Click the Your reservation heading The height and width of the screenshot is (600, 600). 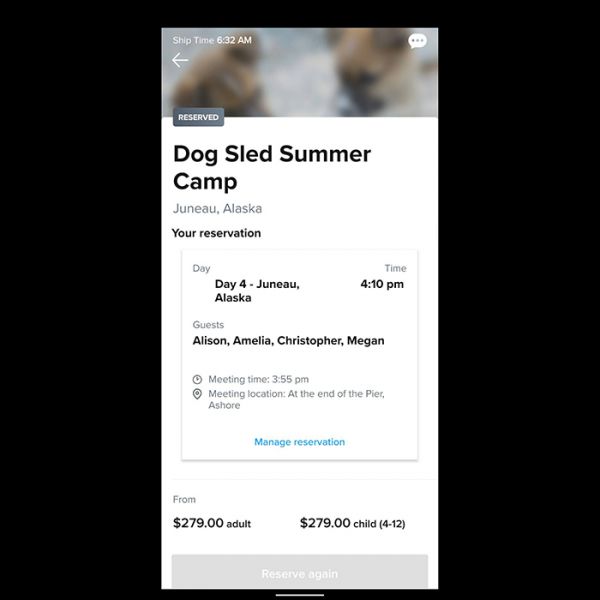(216, 233)
